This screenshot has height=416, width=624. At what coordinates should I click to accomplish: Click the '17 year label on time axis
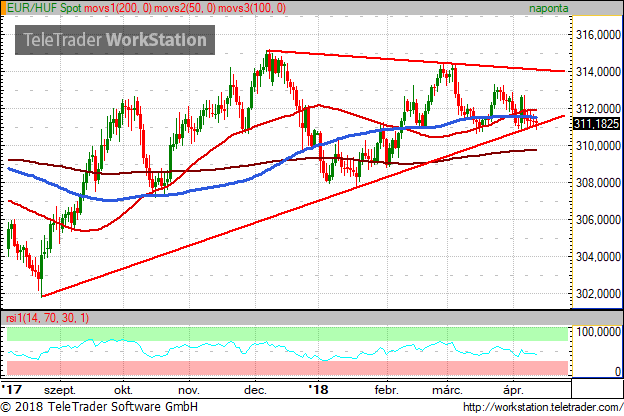pyautogui.click(x=12, y=389)
